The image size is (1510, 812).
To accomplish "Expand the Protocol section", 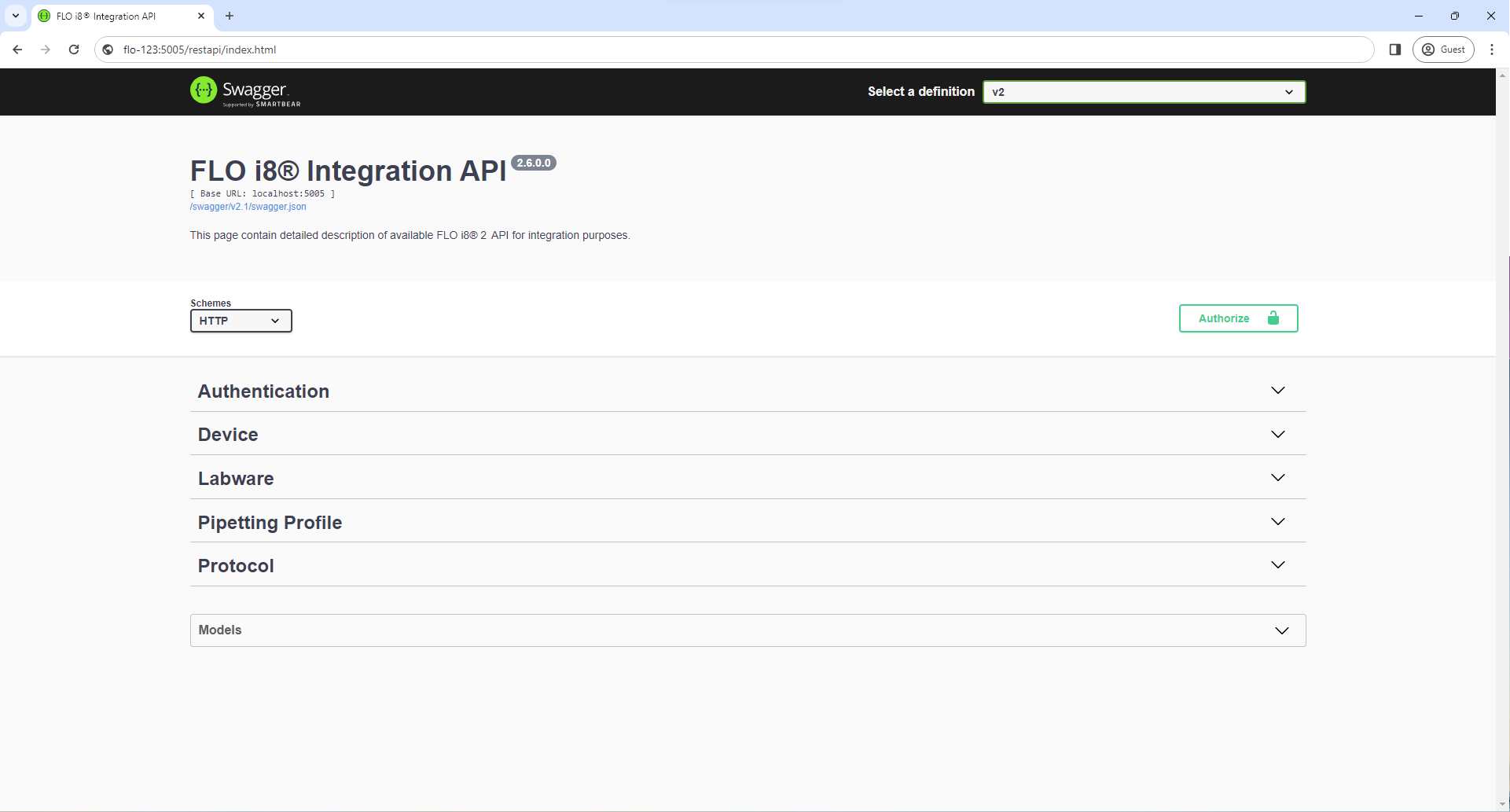I will pyautogui.click(x=236, y=566).
